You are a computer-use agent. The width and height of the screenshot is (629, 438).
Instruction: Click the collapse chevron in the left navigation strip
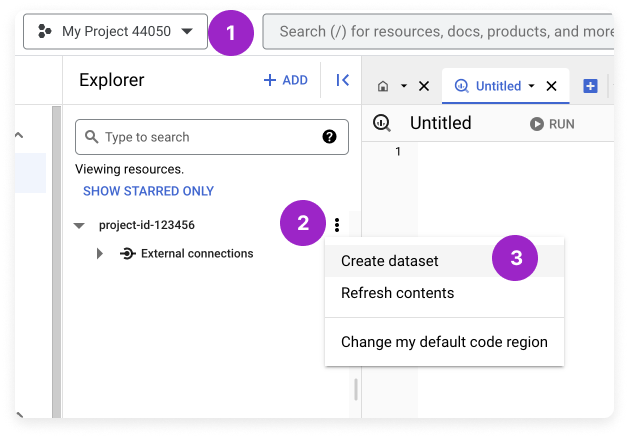(x=19, y=135)
